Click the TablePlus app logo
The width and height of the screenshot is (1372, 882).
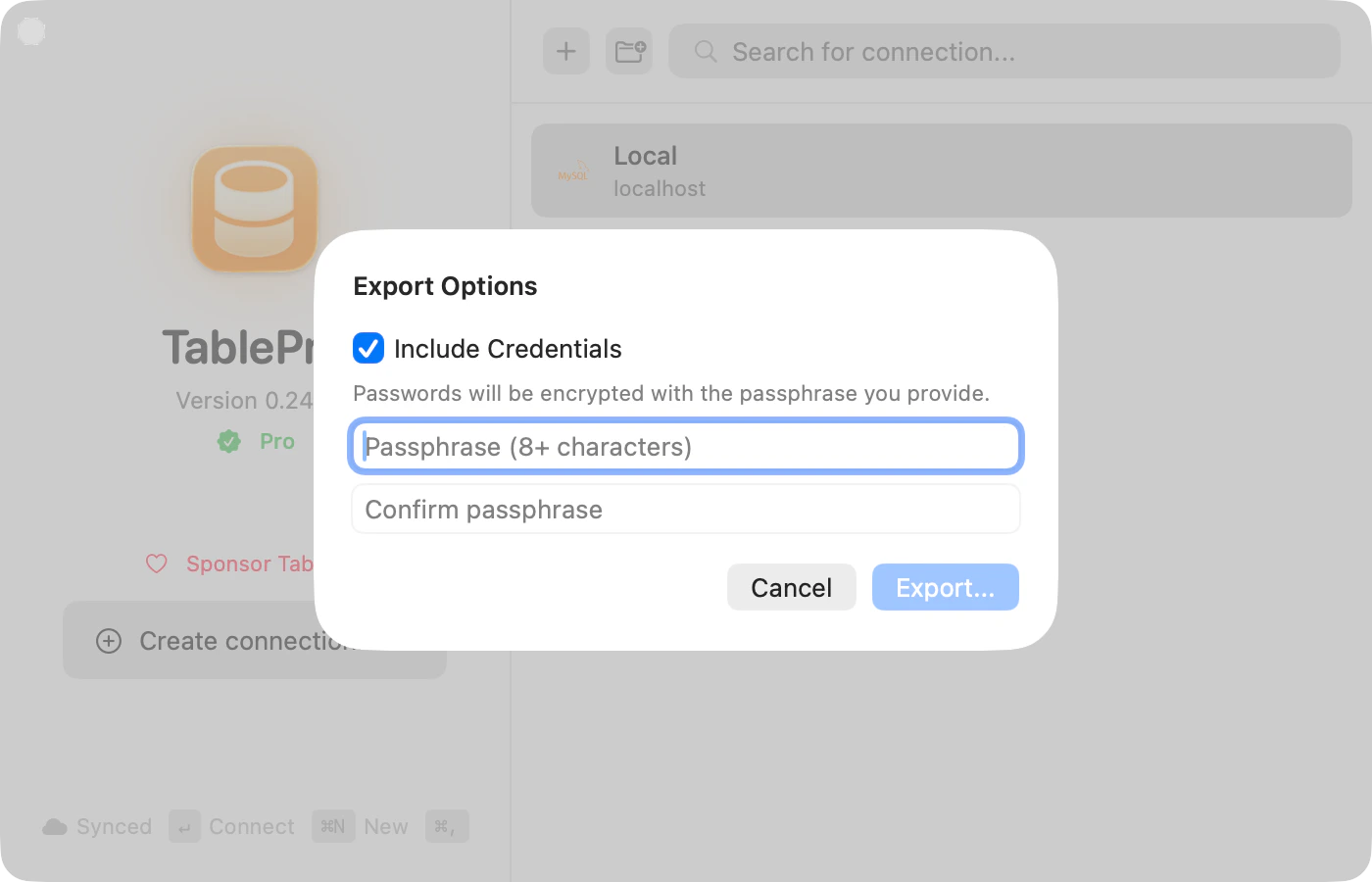pos(253,210)
